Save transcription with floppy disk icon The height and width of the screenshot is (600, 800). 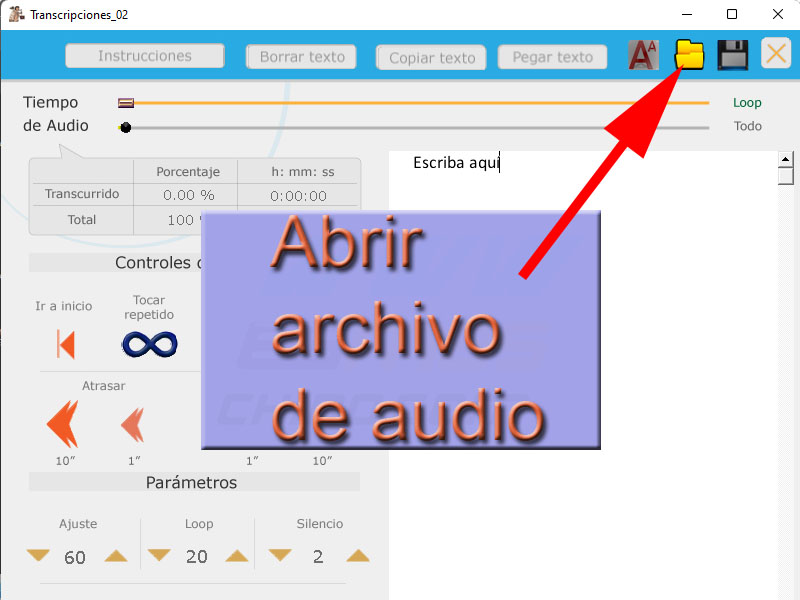[x=733, y=55]
